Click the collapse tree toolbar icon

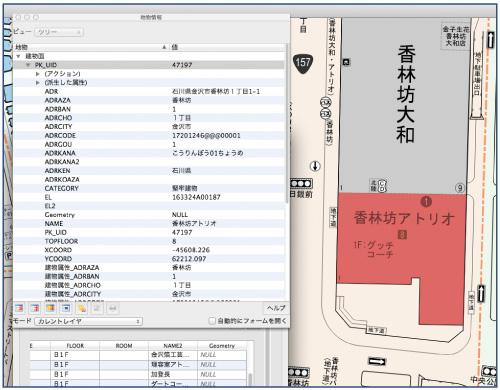coord(35,308)
